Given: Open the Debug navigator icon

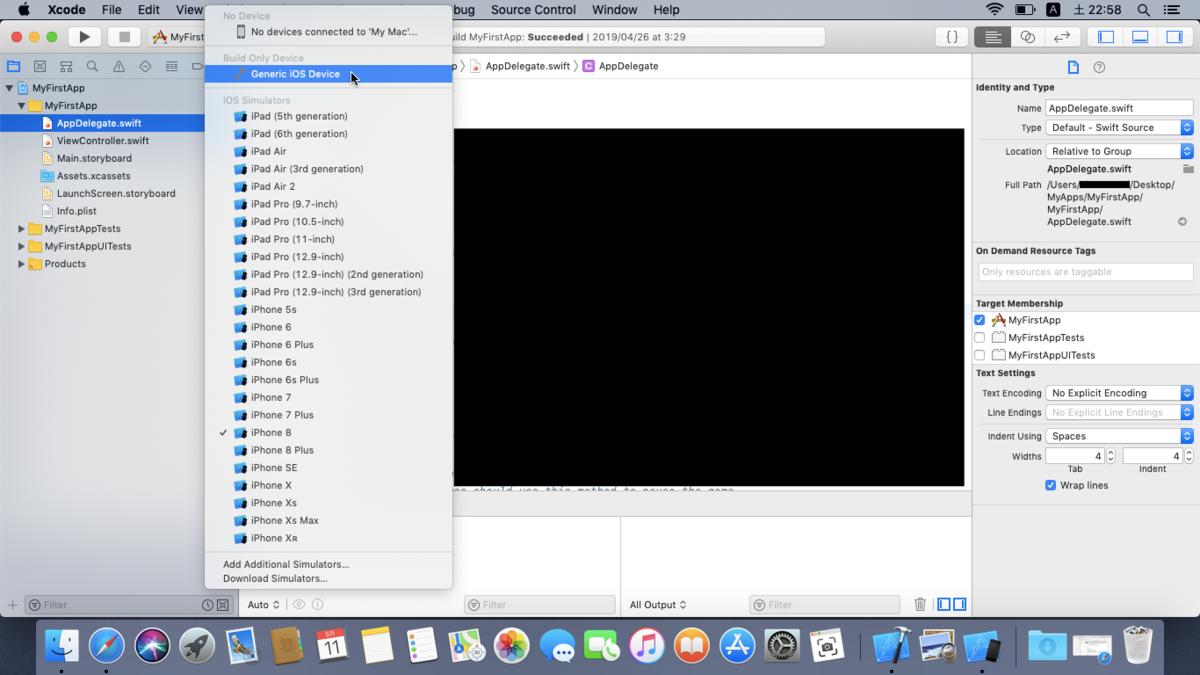Looking at the screenshot, I should (171, 66).
